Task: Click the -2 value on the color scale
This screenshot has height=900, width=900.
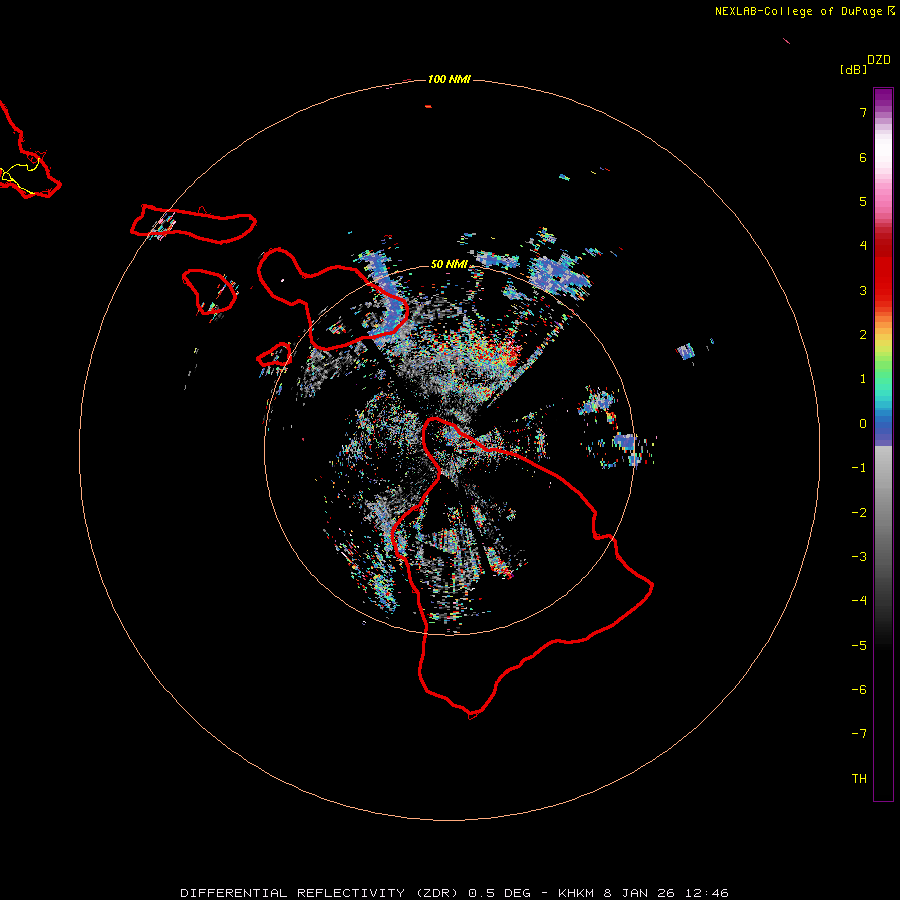Action: coord(859,513)
